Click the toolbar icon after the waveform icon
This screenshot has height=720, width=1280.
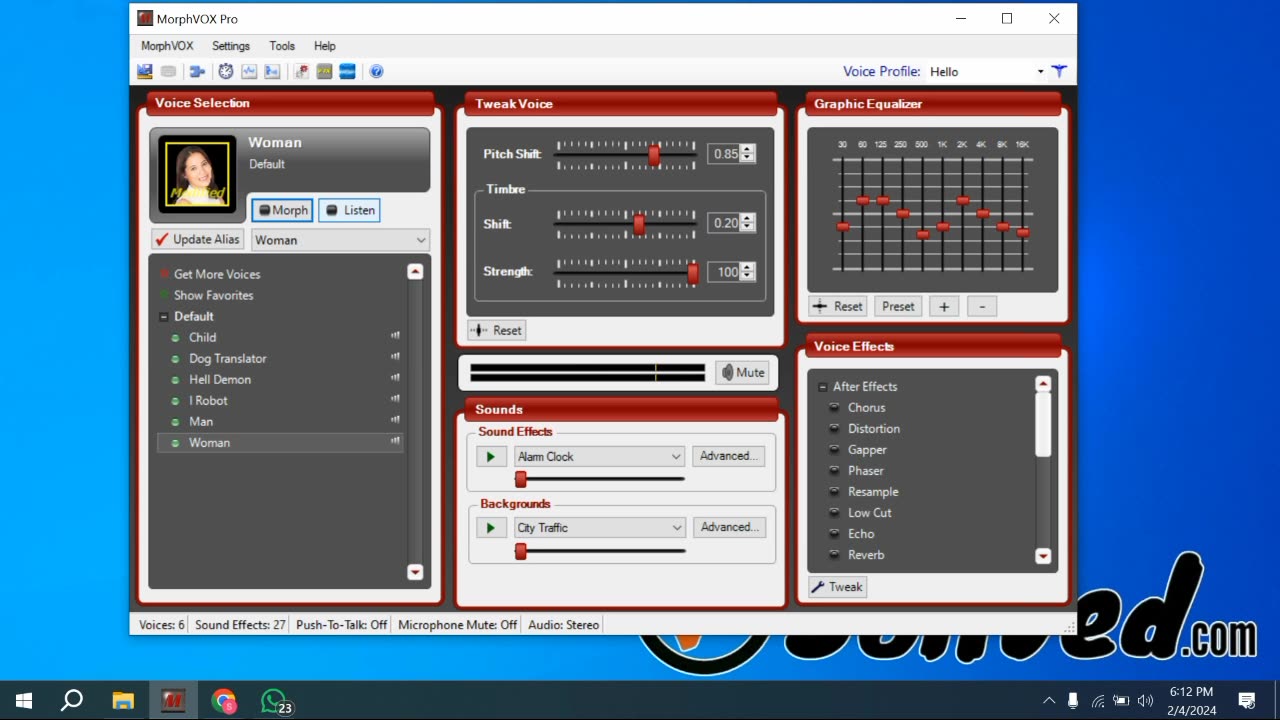272,71
